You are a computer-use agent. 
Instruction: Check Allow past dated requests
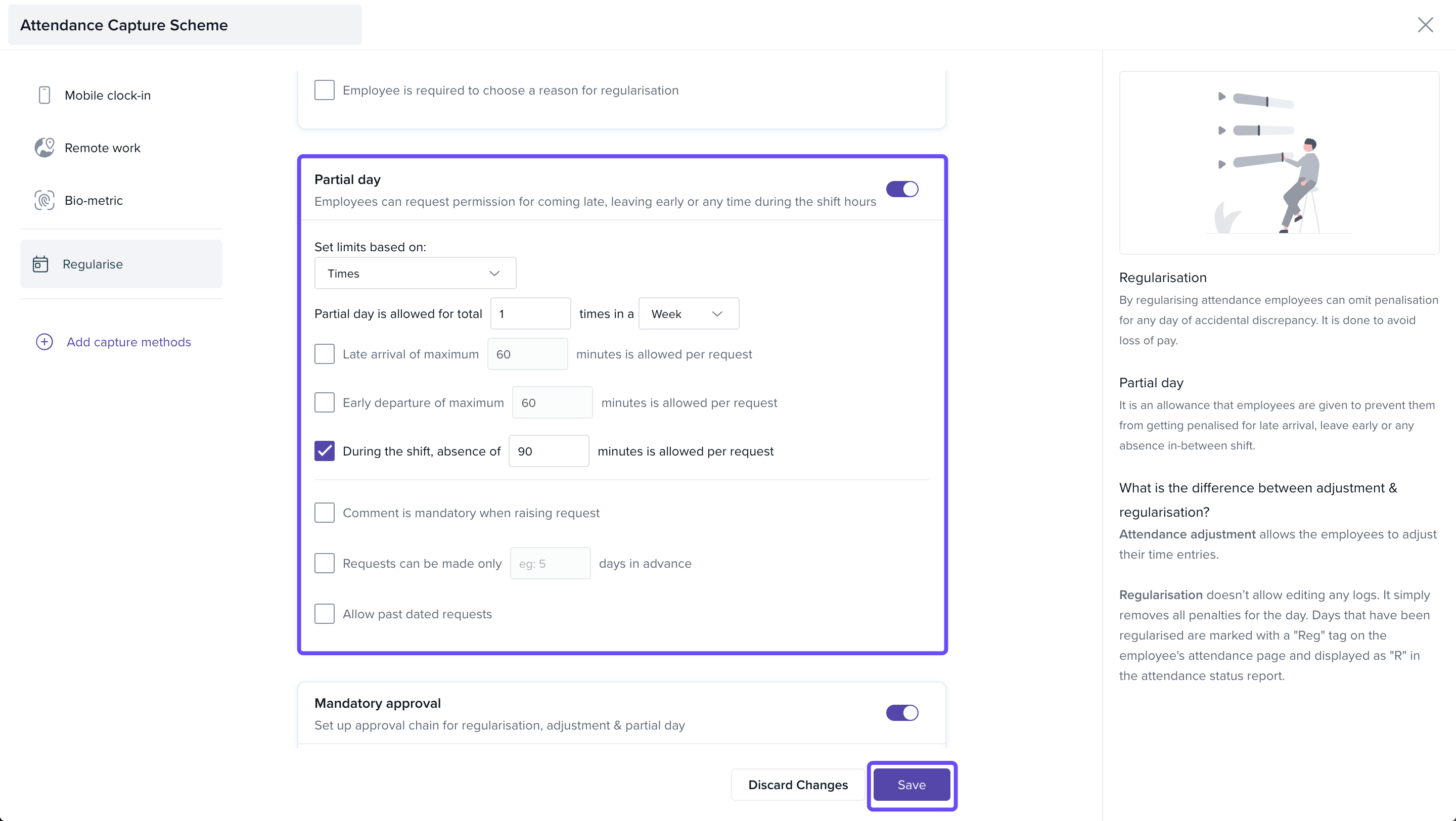(x=325, y=614)
